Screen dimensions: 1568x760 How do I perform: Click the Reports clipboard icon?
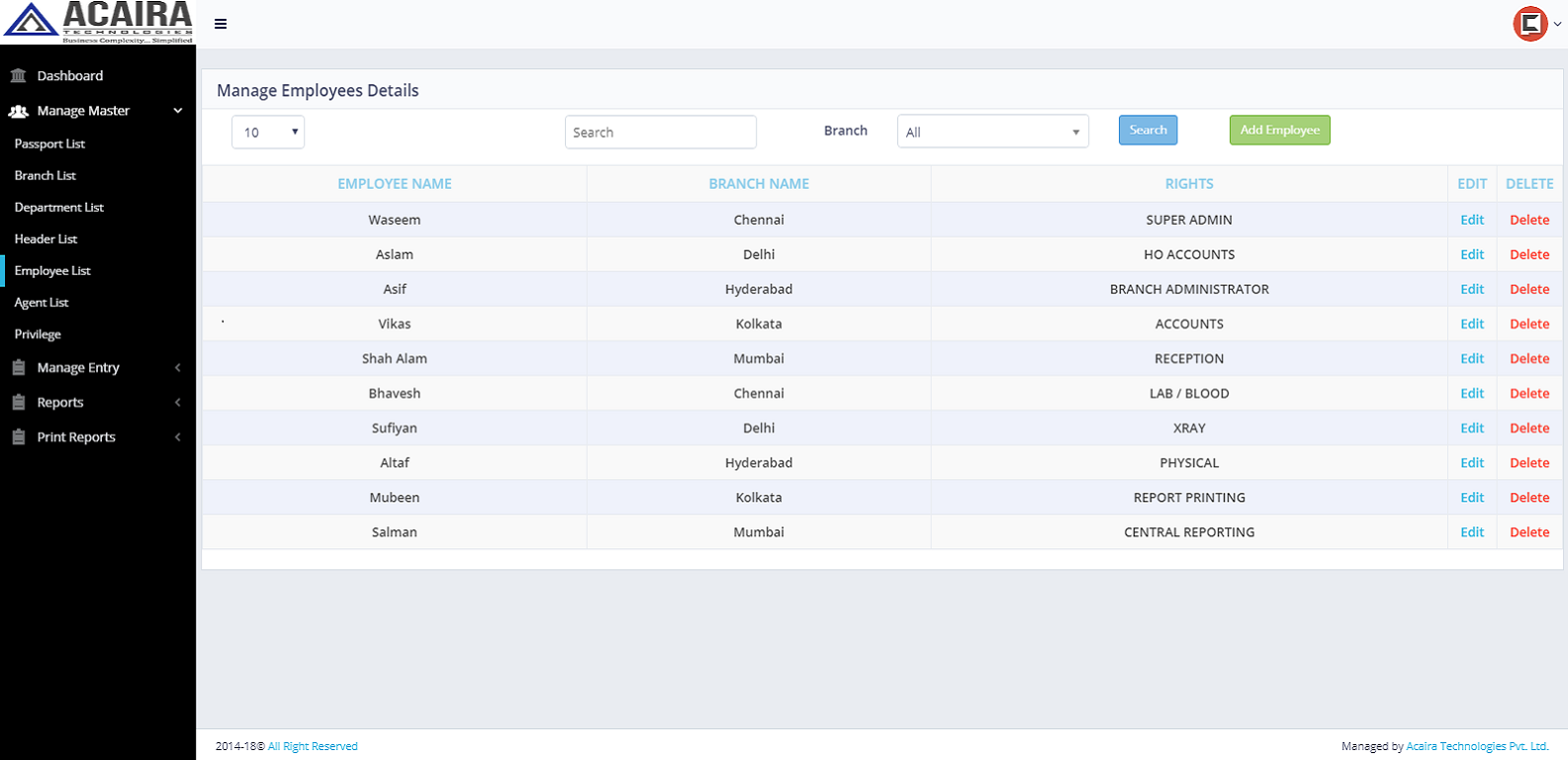pyautogui.click(x=18, y=403)
